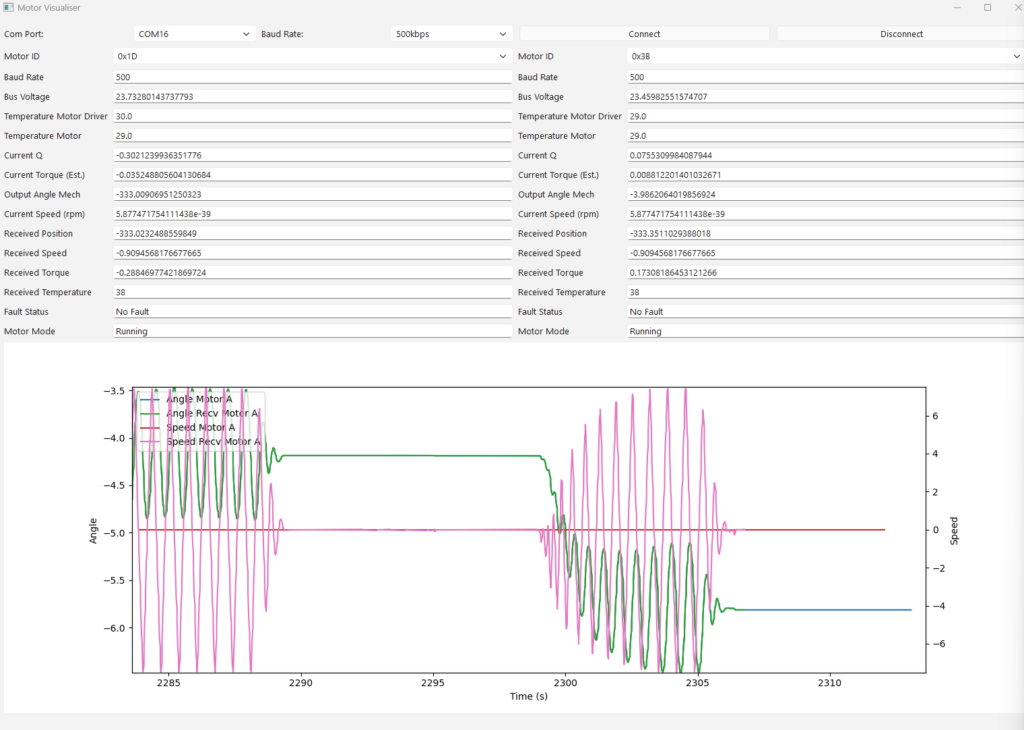Screen dimensions: 1024x730
Task: Expand the Motor ID dropdown showing 0x3B
Action: [825, 57]
